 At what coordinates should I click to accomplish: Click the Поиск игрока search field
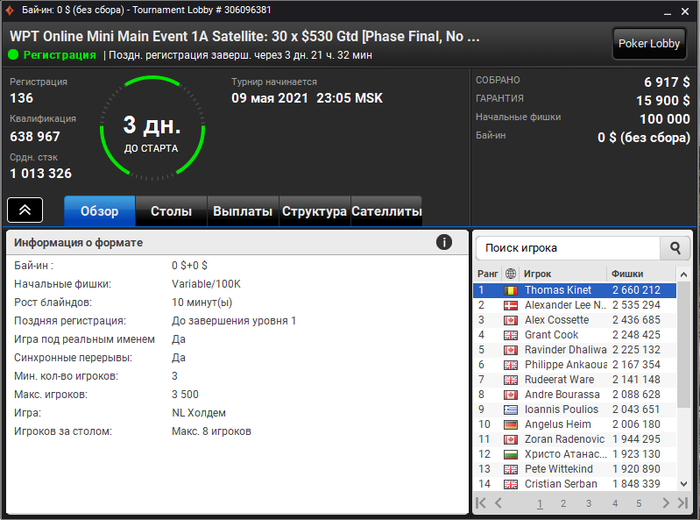coord(568,248)
